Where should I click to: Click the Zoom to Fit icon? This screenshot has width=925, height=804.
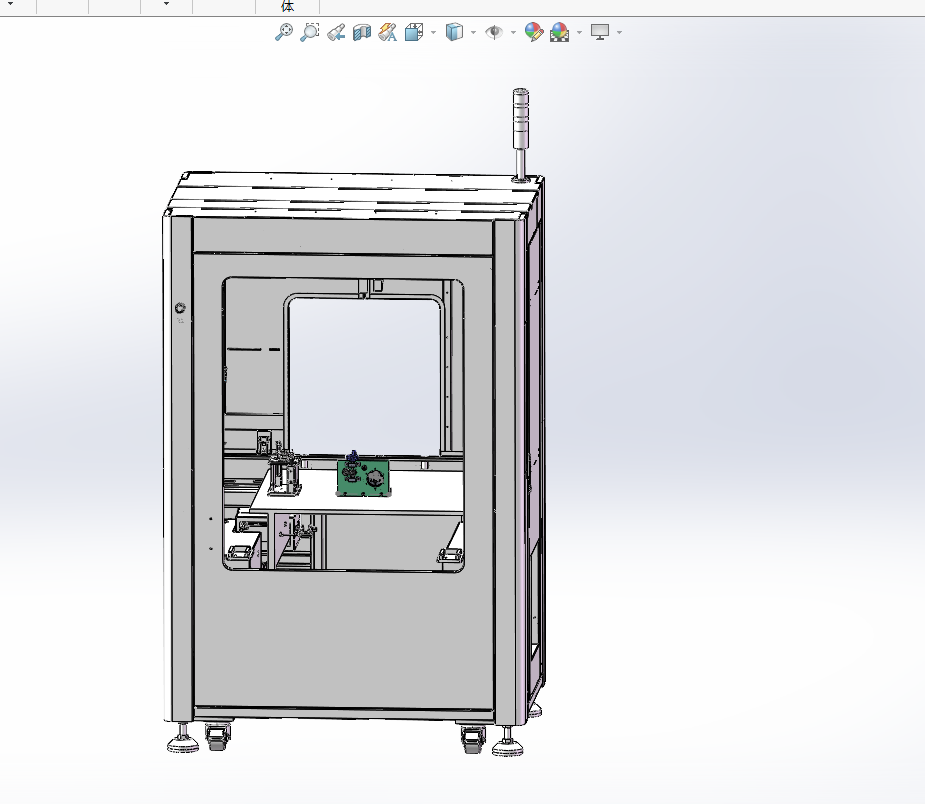pos(284,32)
